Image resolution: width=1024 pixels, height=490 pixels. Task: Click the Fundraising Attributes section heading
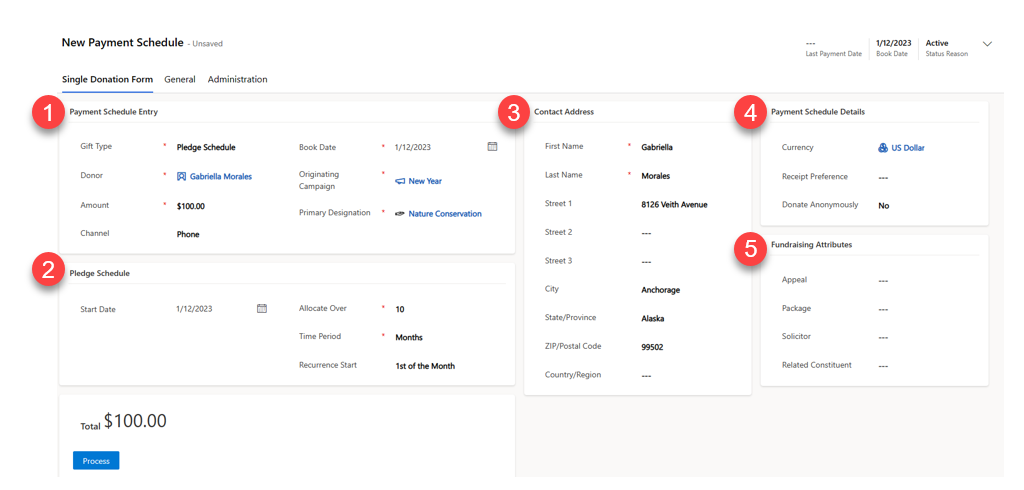[811, 244]
